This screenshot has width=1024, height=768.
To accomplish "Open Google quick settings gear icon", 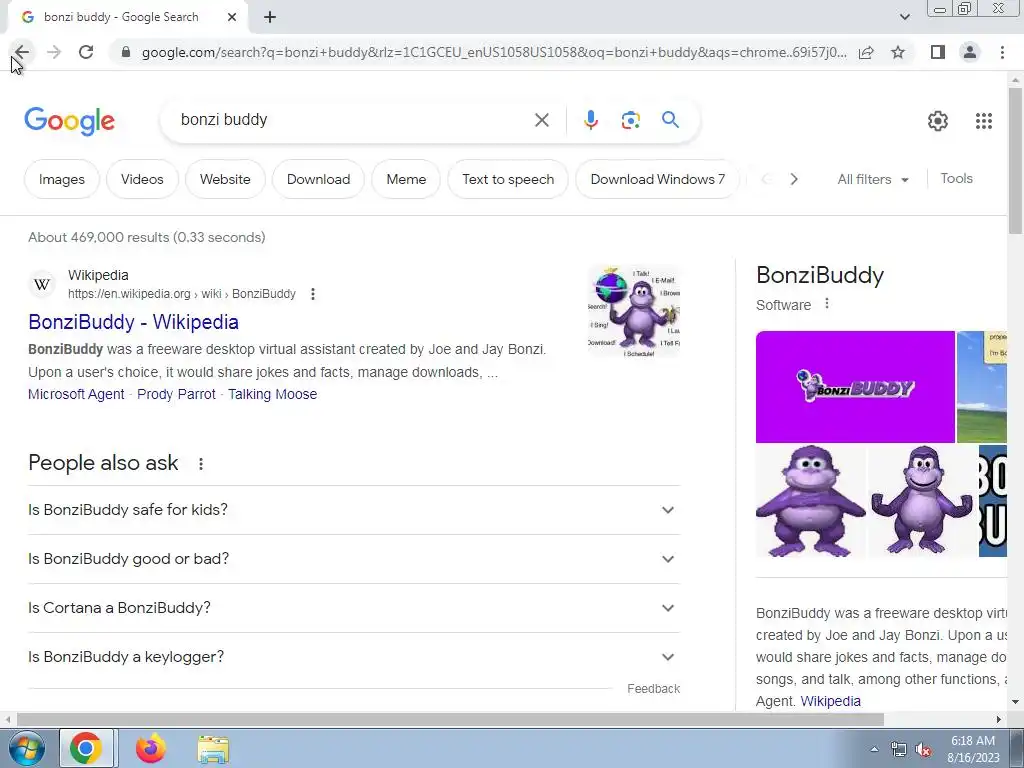I will 938,120.
